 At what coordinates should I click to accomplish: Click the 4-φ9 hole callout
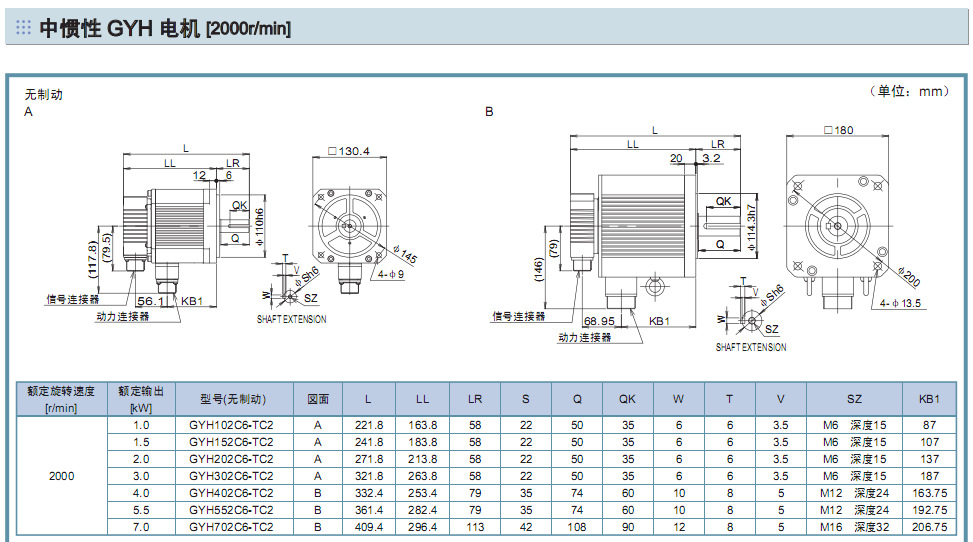point(391,274)
